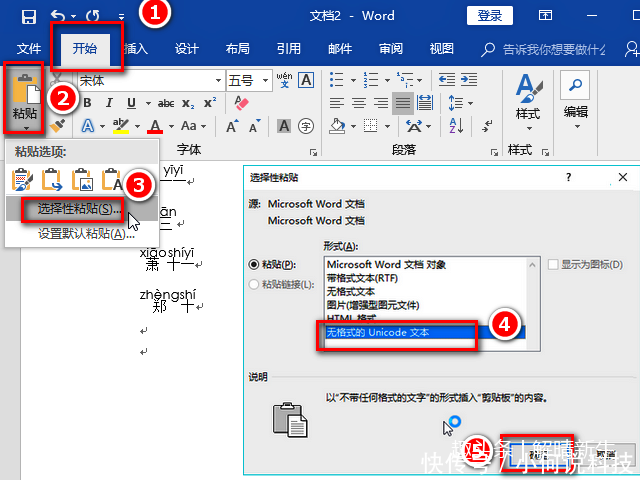
Task: Toggle italic formatting
Action: tap(109, 103)
